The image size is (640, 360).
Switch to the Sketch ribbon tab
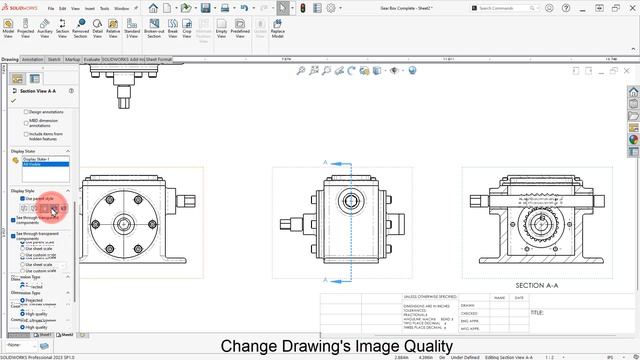[x=54, y=60]
